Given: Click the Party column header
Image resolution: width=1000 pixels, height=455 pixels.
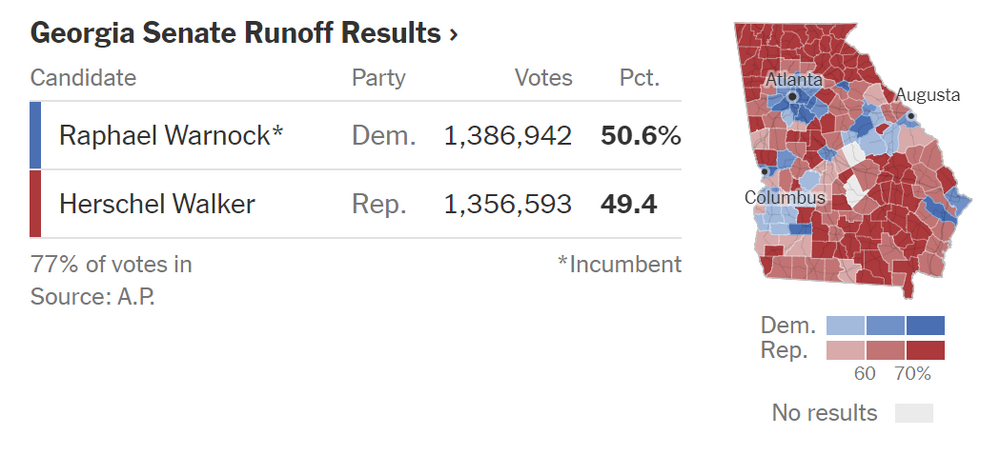Looking at the screenshot, I should (x=378, y=78).
